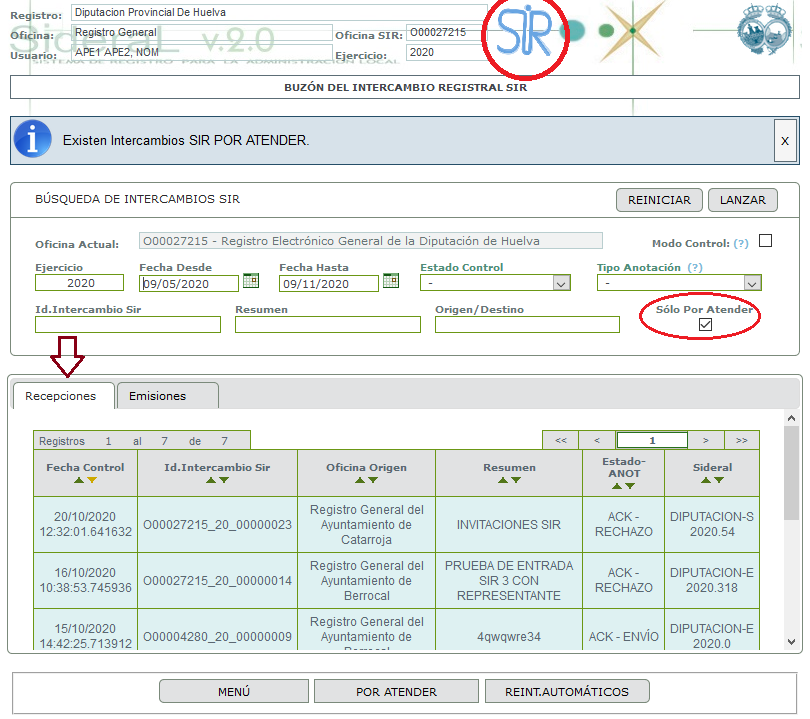Open REINT.AUTOMÁTICOS
Viewport: 810px width, 719px height.
point(567,692)
